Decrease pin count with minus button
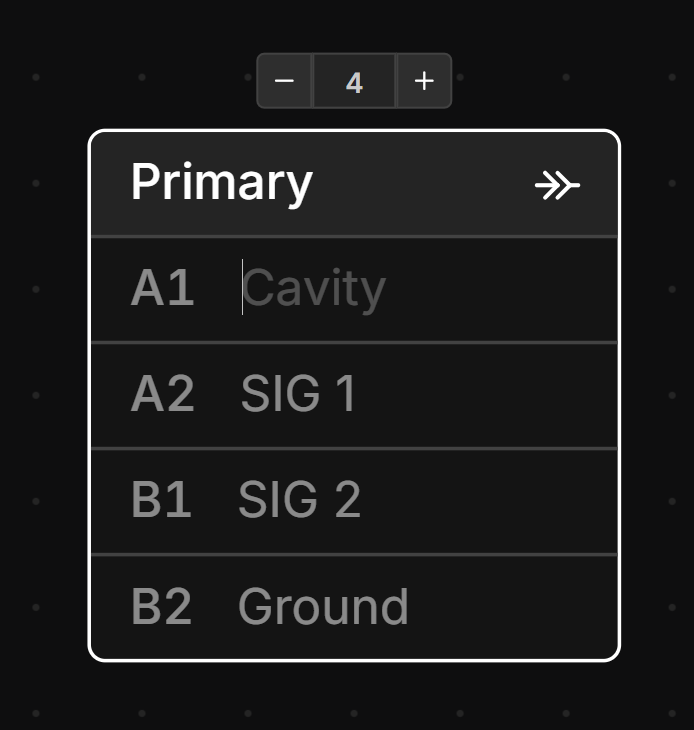 (285, 81)
